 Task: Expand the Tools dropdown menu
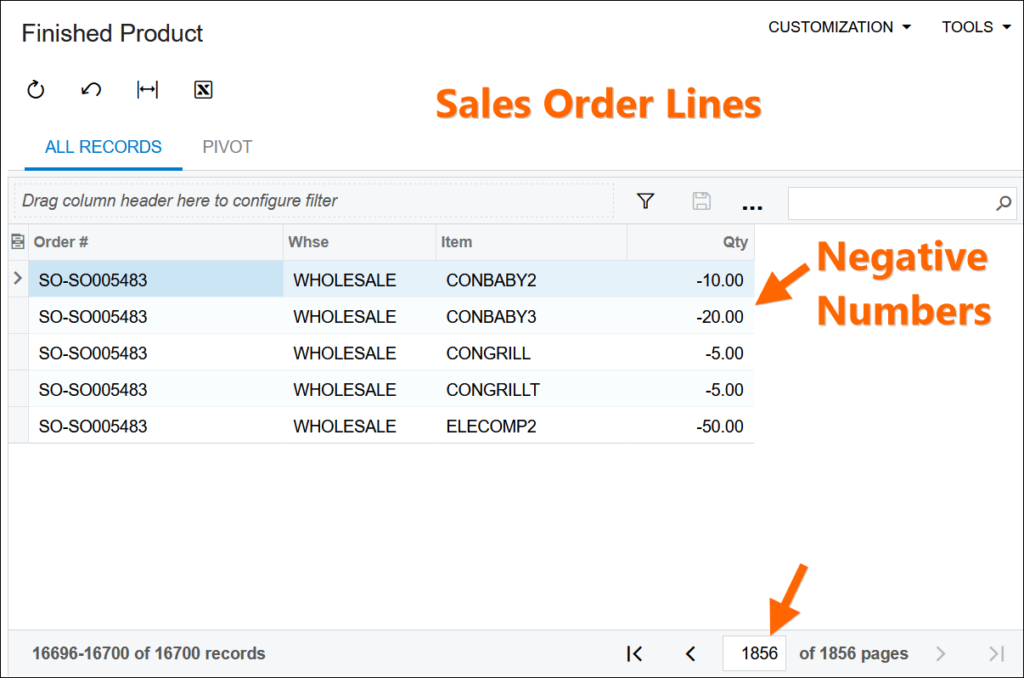pyautogui.click(x=977, y=27)
